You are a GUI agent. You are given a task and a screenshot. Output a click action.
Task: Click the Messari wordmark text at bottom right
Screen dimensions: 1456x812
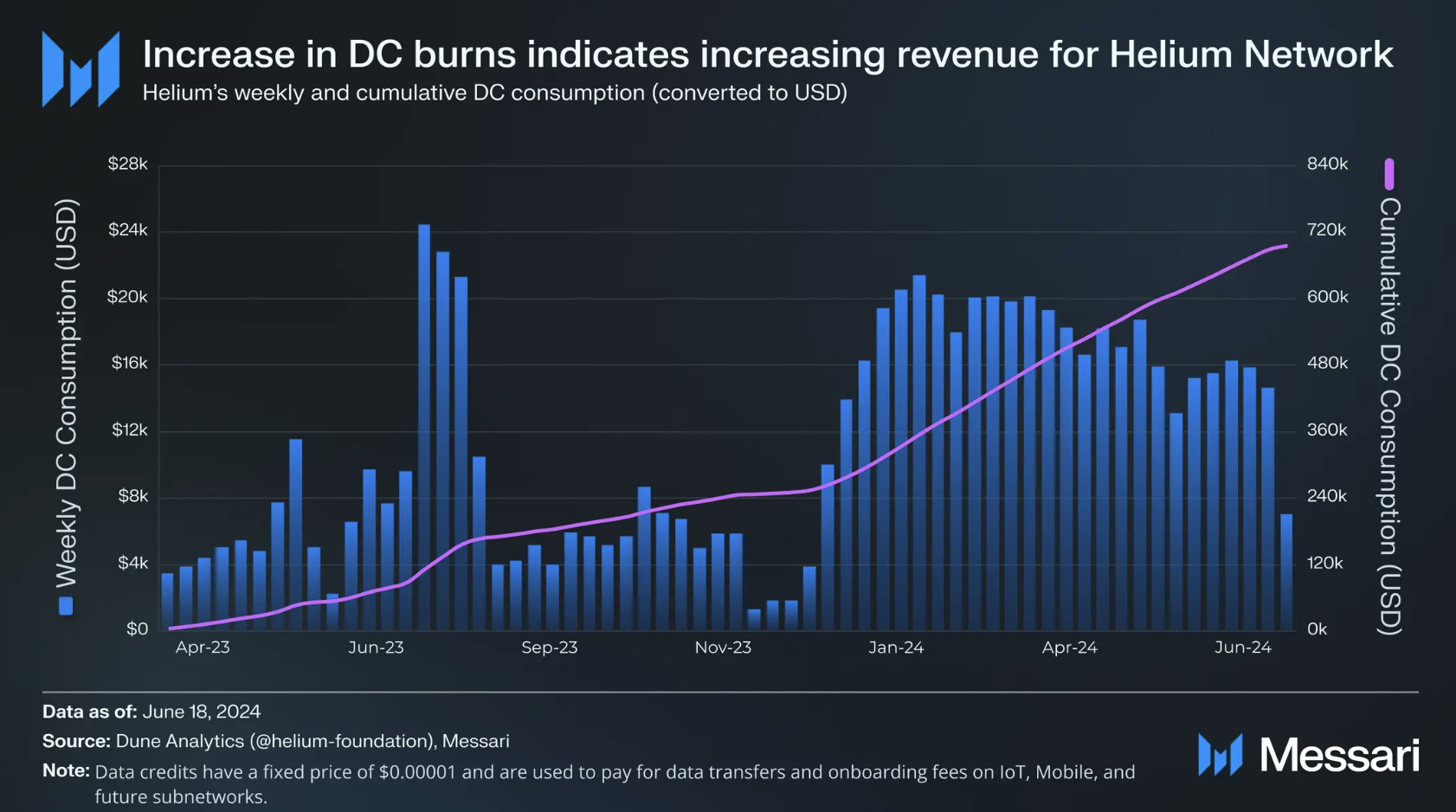click(1339, 755)
